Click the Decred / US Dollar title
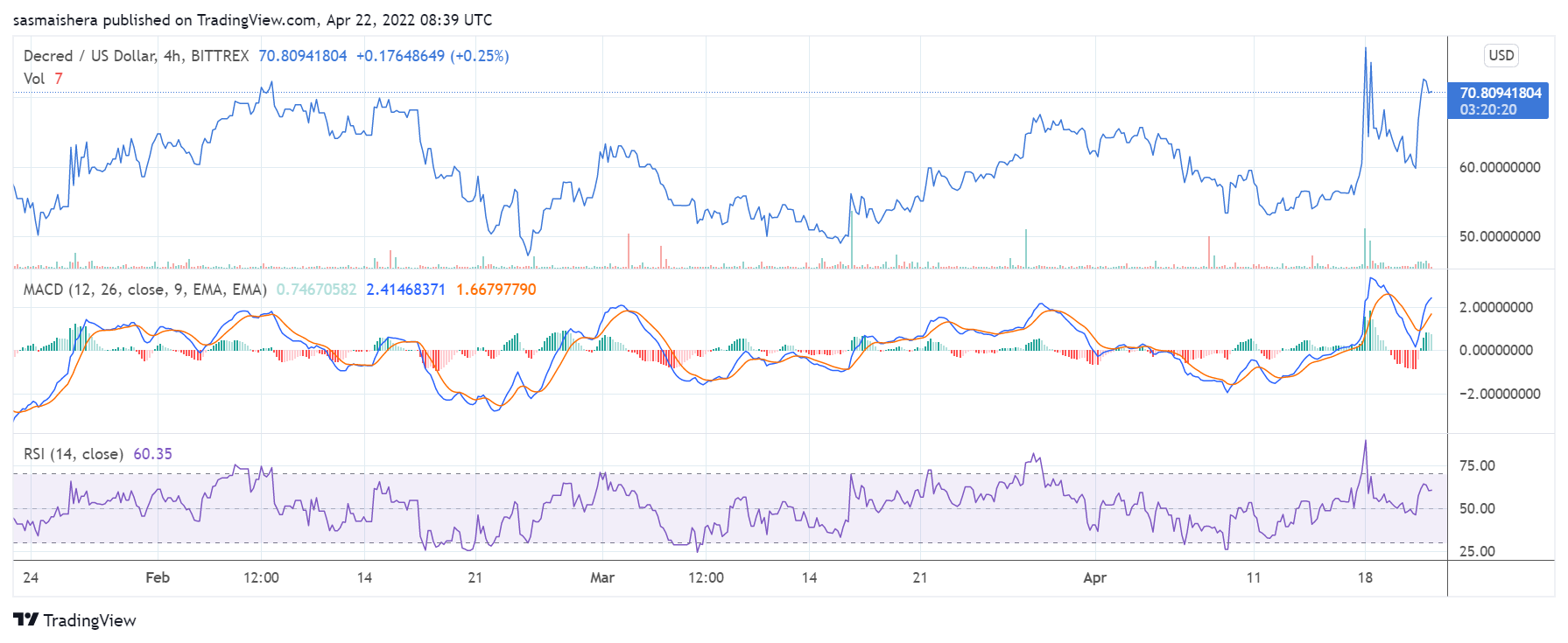Screen dimensions: 1568x643 pos(136,56)
